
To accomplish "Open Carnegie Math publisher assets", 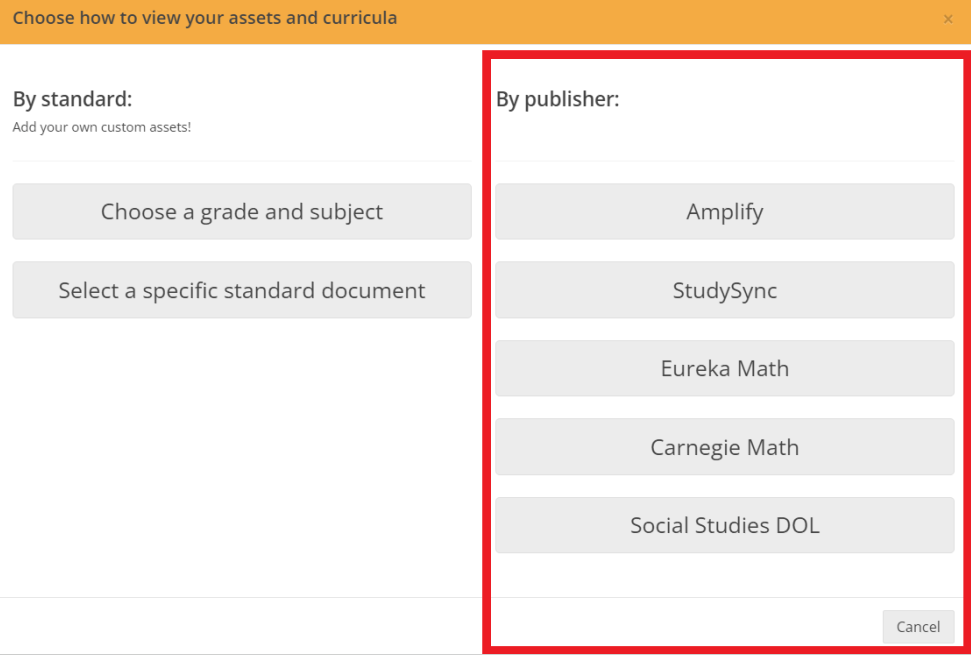I will point(724,446).
